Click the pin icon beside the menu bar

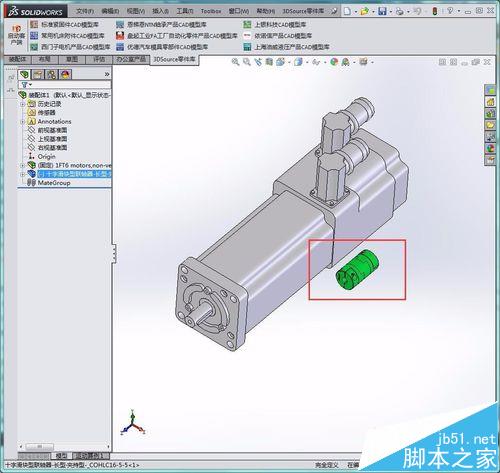coord(334,11)
